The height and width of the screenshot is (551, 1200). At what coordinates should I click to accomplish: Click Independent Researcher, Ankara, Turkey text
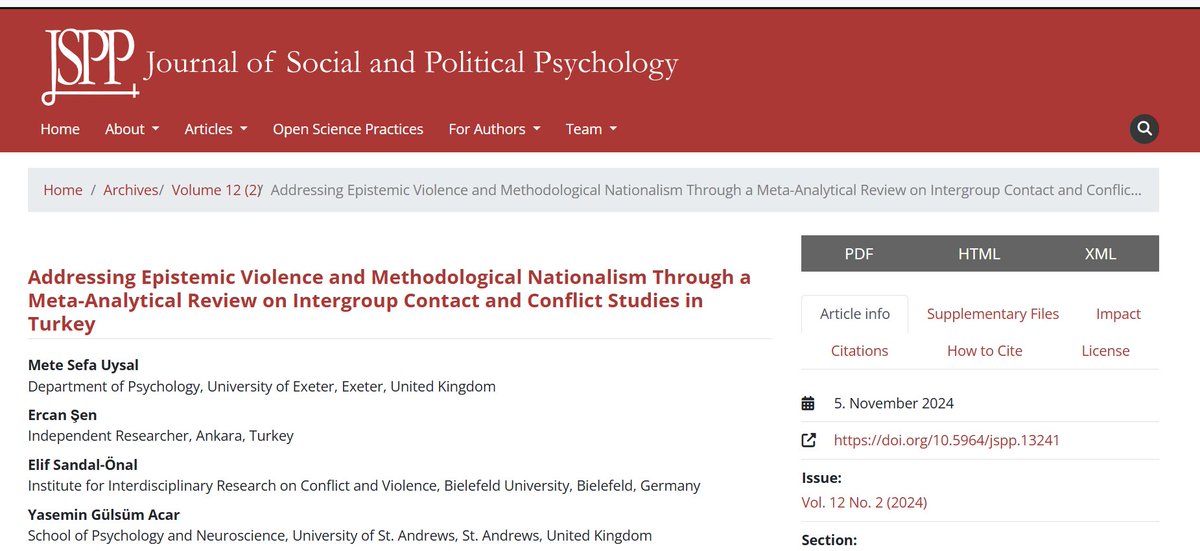pos(161,436)
